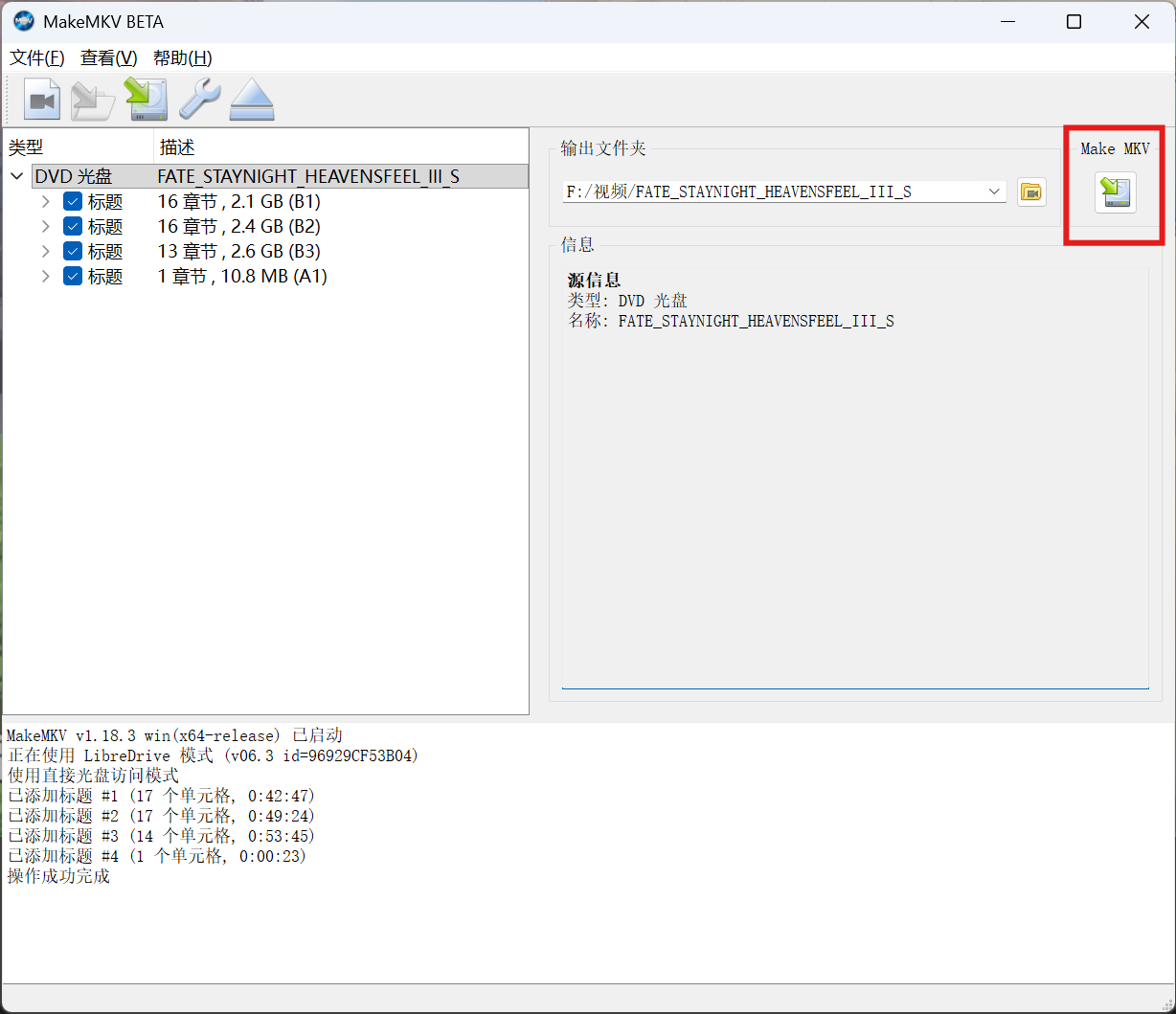Image resolution: width=1176 pixels, height=1014 pixels.
Task: Start ripping with the Make MKV button
Action: pos(1116,192)
